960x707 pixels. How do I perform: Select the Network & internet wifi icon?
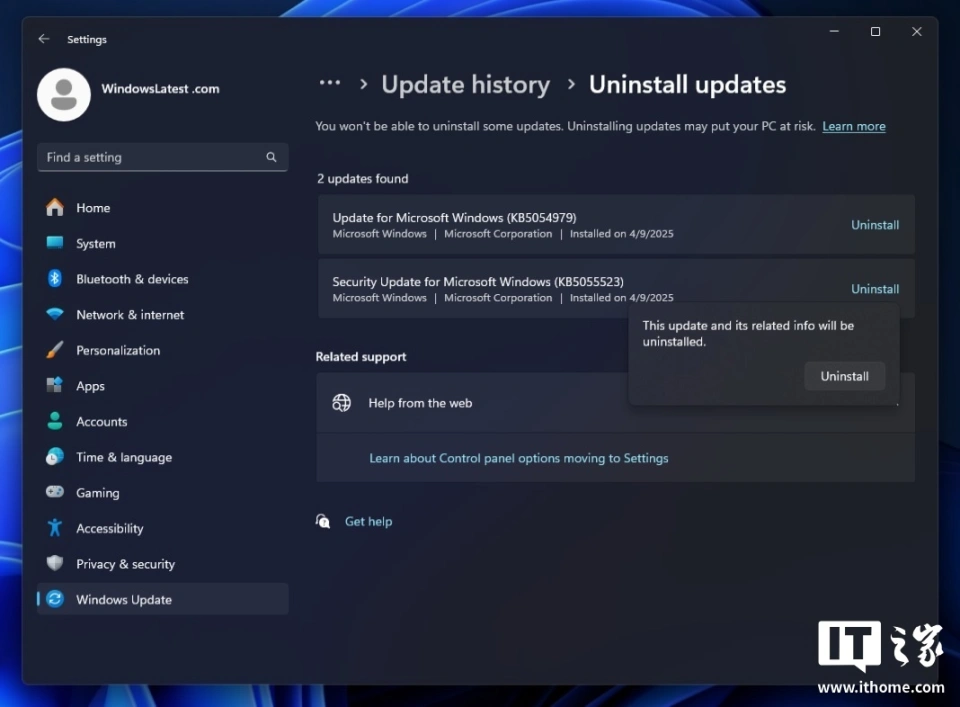(x=55, y=315)
